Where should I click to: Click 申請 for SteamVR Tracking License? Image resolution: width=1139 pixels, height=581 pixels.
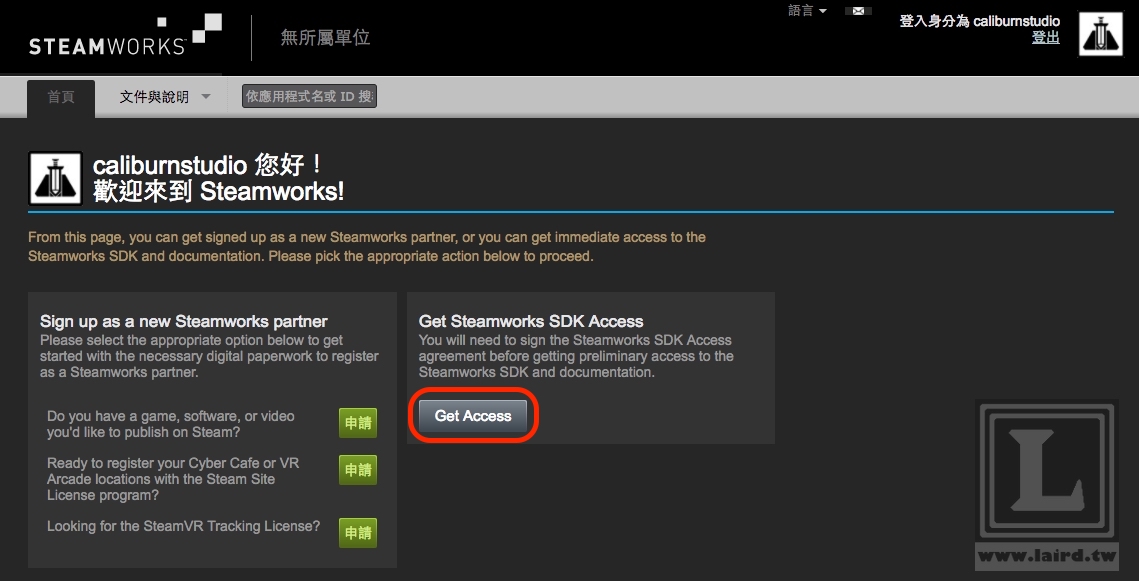pos(358,532)
